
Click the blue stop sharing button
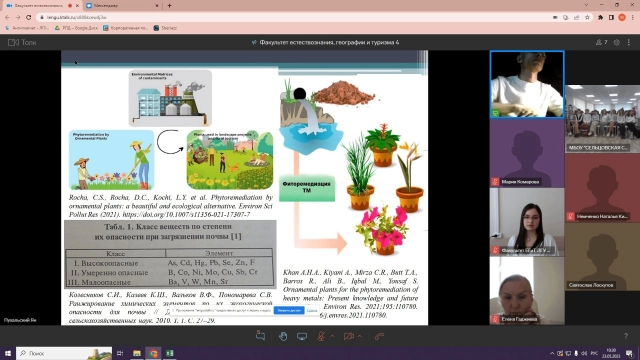pos(289,311)
